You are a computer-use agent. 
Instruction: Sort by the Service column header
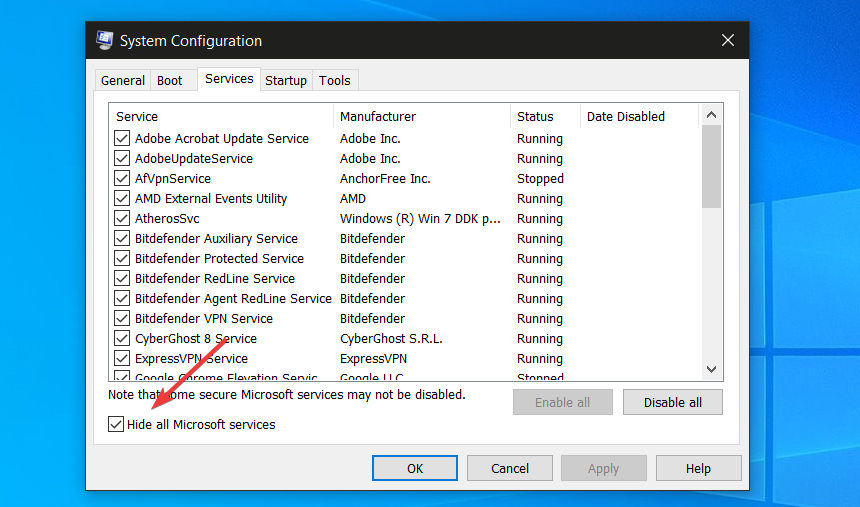[x=221, y=116]
